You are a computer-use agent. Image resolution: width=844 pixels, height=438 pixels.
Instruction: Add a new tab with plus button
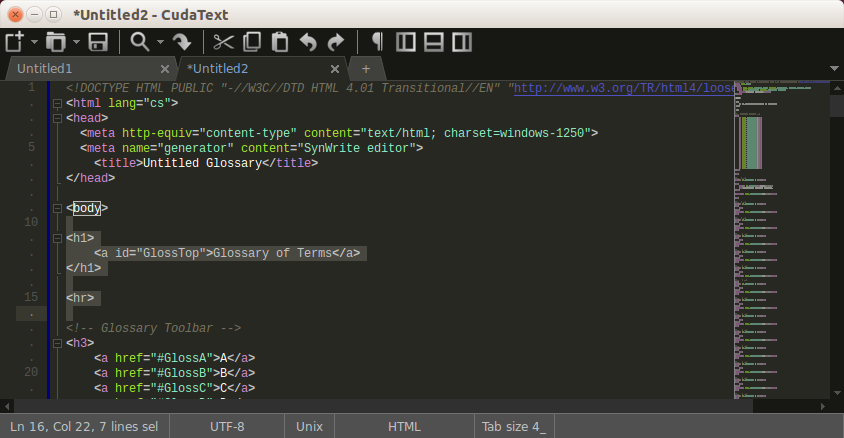click(x=366, y=69)
